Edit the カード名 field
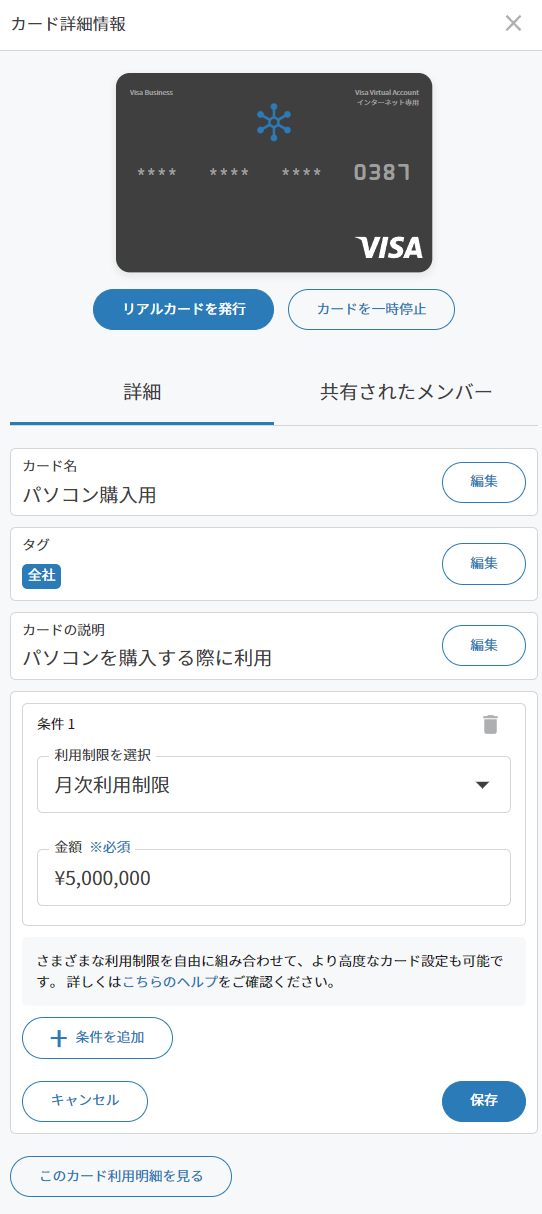Image resolution: width=542 pixels, height=1214 pixels. coord(484,482)
